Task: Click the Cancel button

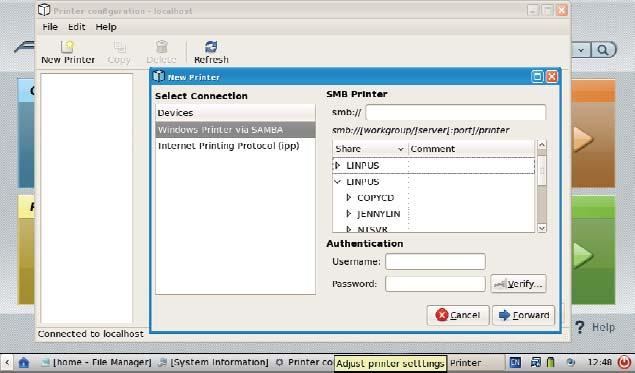Action: pos(458,315)
